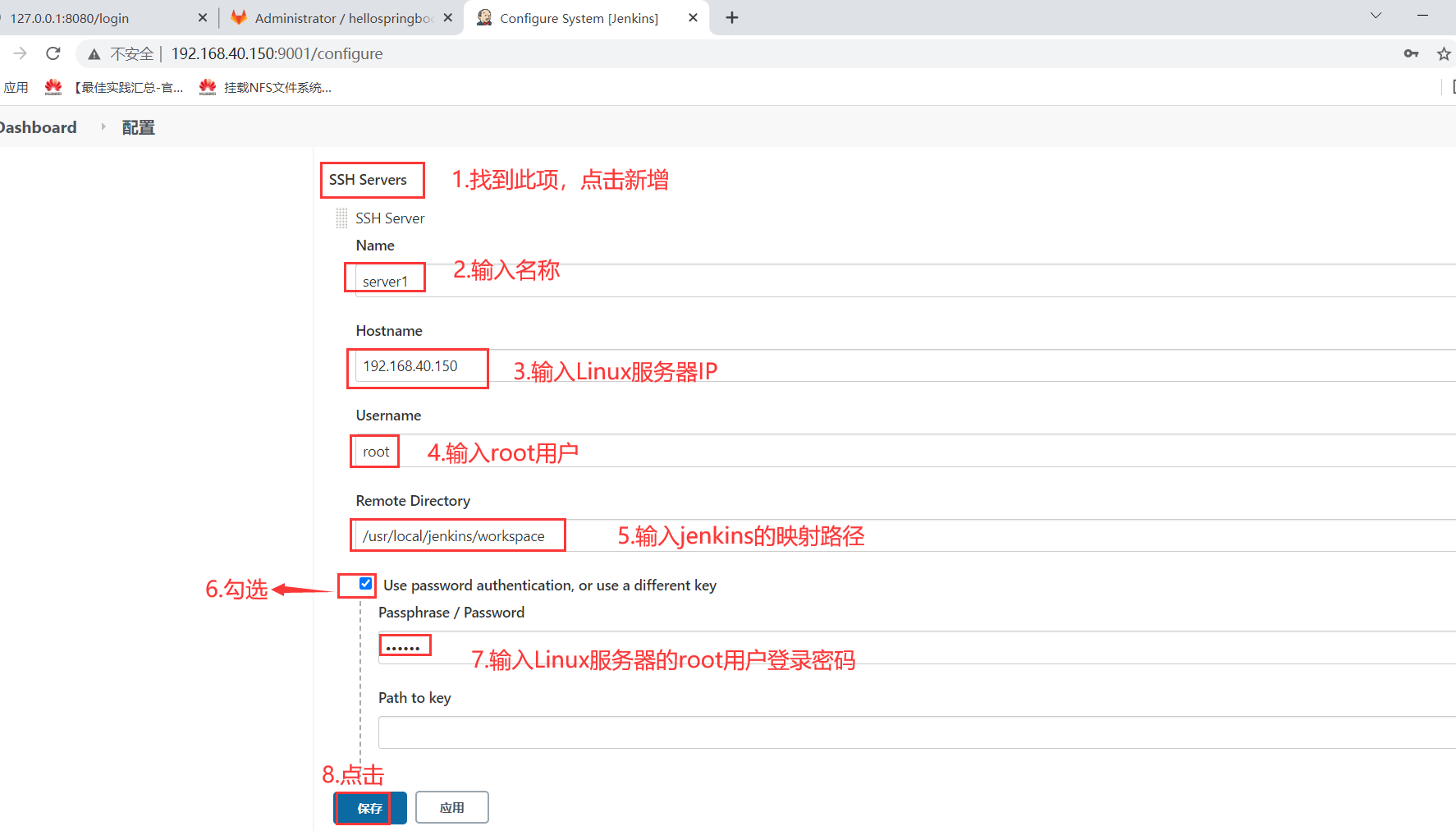This screenshot has width=1456, height=831.
Task: Bookmark this page with the star
Action: point(1444,53)
